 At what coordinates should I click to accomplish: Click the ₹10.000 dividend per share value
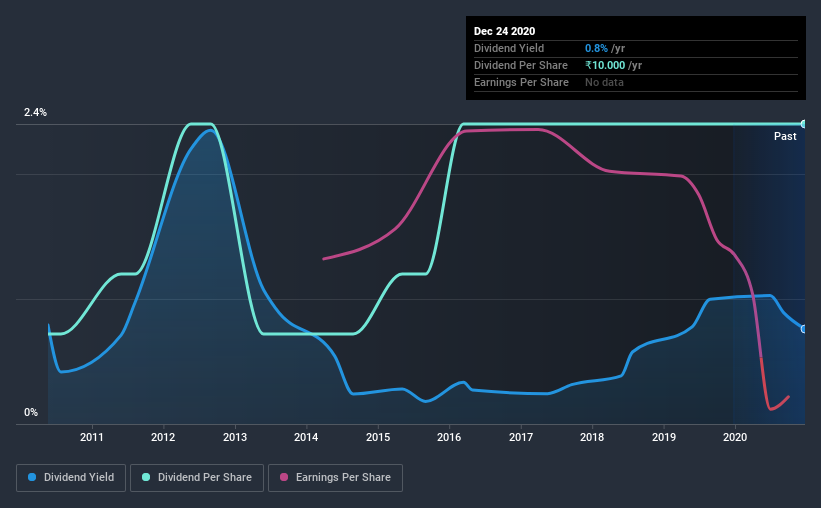[605, 65]
